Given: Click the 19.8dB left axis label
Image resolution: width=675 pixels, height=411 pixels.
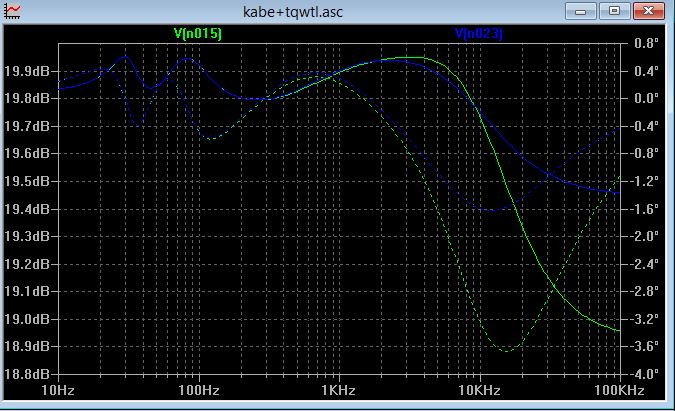Looking at the screenshot, I should click(27, 99).
